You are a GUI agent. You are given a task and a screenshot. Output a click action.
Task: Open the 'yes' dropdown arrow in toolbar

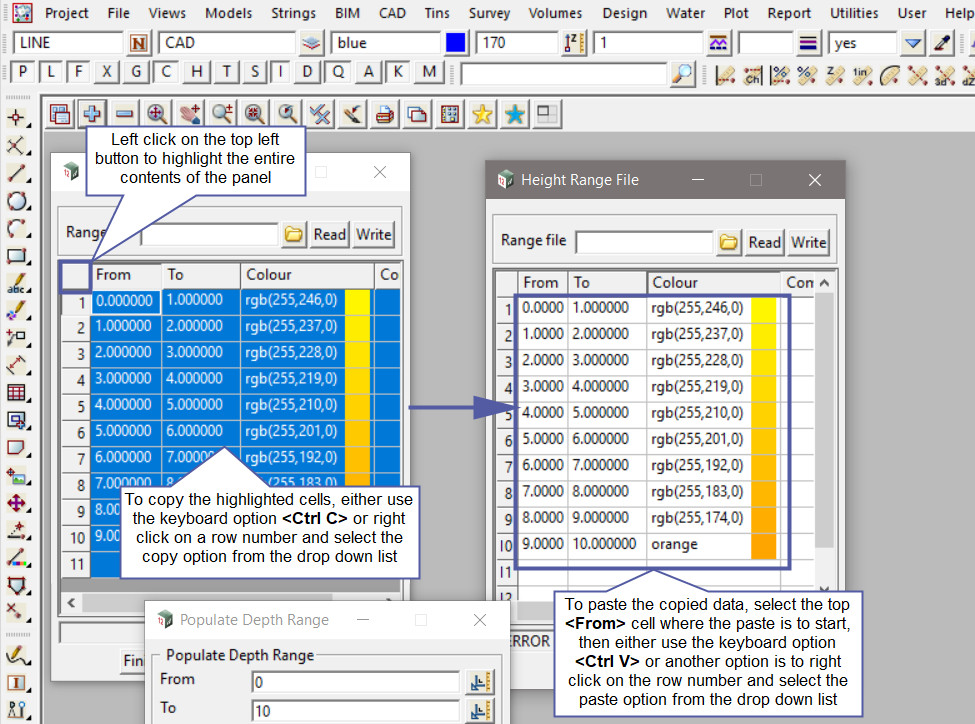[x=912, y=43]
